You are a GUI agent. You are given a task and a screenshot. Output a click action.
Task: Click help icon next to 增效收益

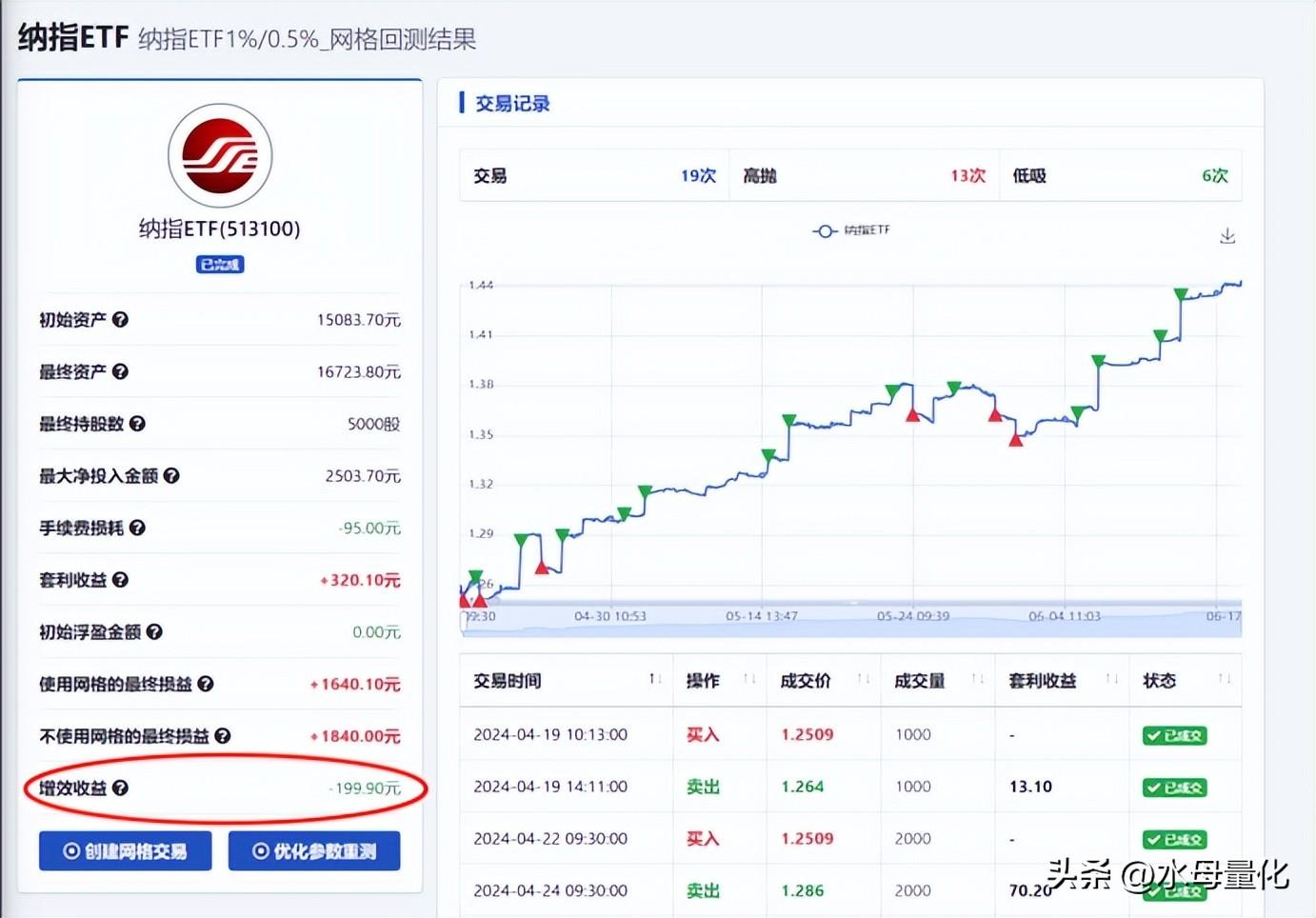point(120,788)
